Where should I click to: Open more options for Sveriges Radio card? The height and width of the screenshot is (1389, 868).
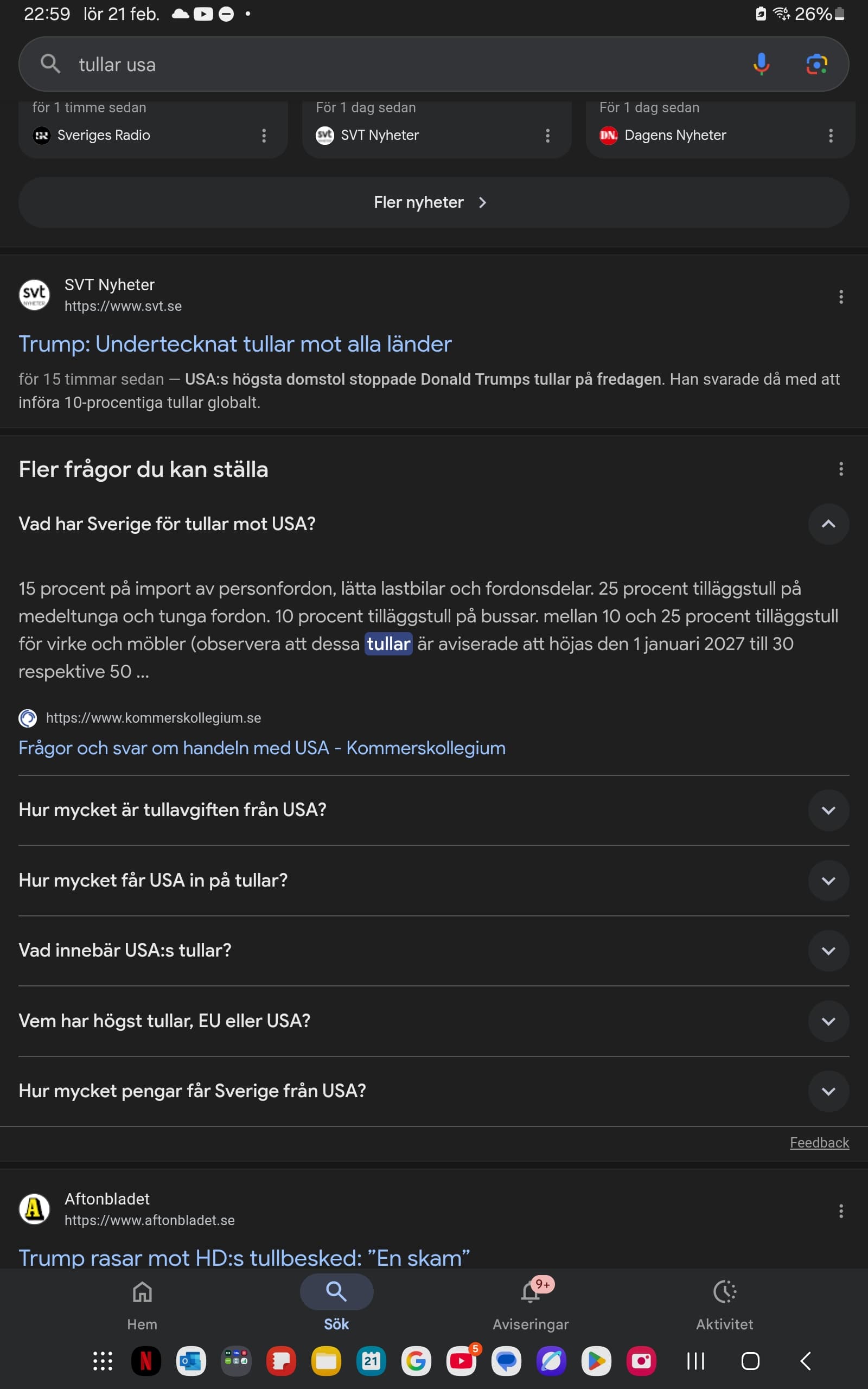[x=264, y=136]
